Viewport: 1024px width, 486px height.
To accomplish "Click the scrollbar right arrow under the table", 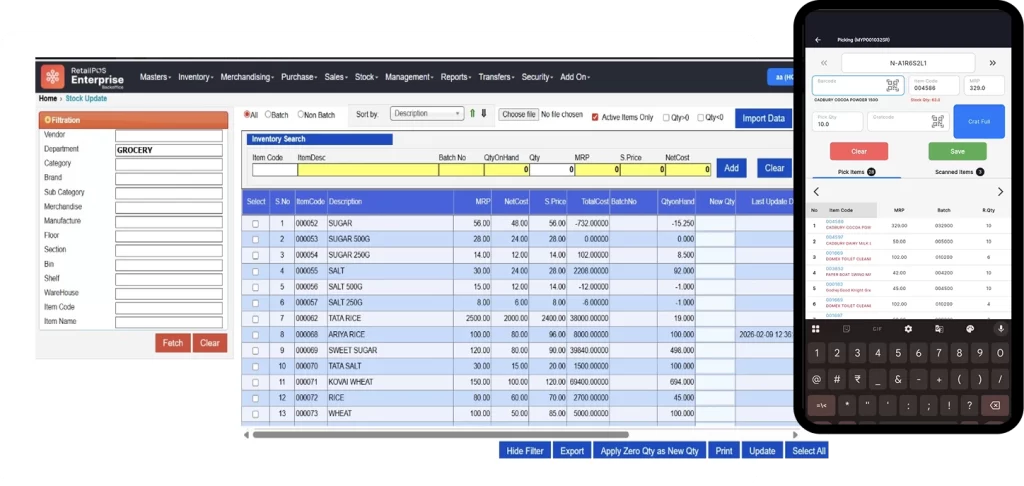I will [x=795, y=434].
